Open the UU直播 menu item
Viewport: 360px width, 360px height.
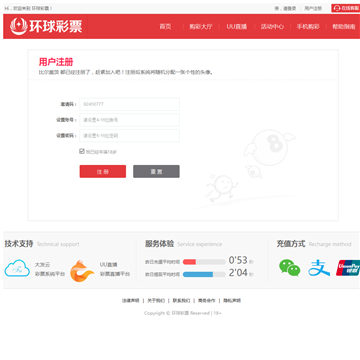click(237, 27)
